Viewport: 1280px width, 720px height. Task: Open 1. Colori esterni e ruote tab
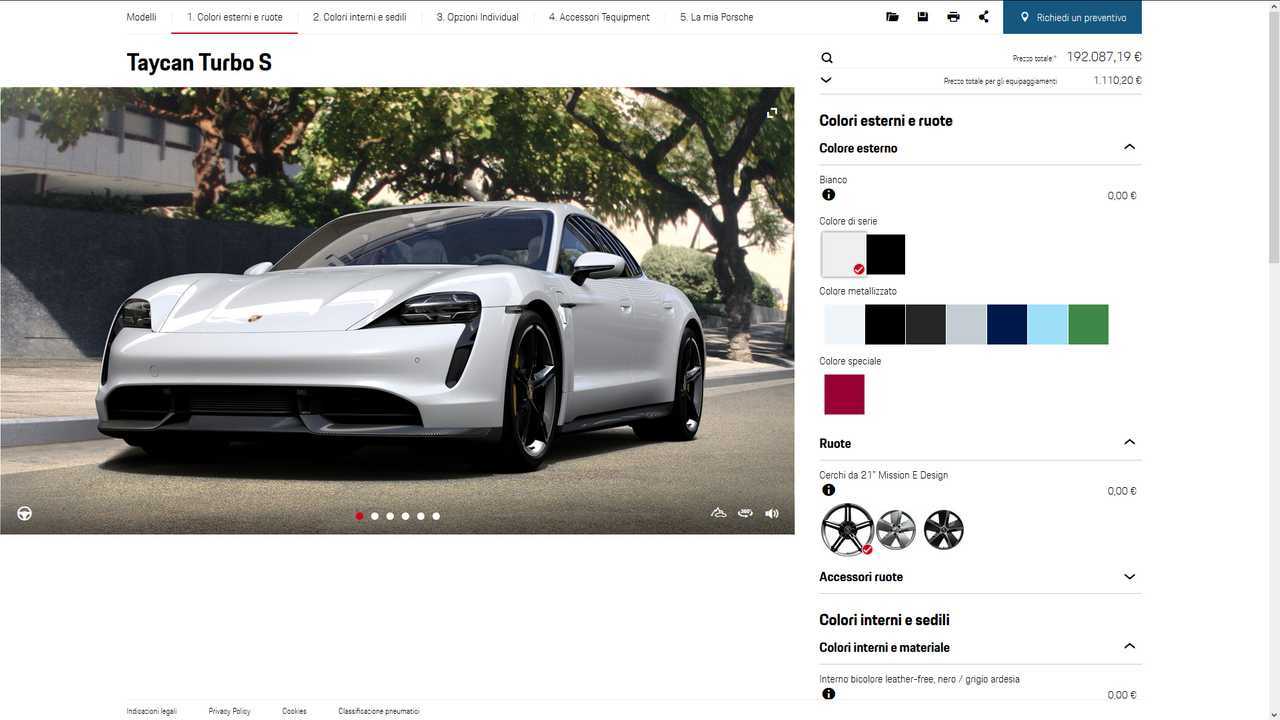coord(235,17)
